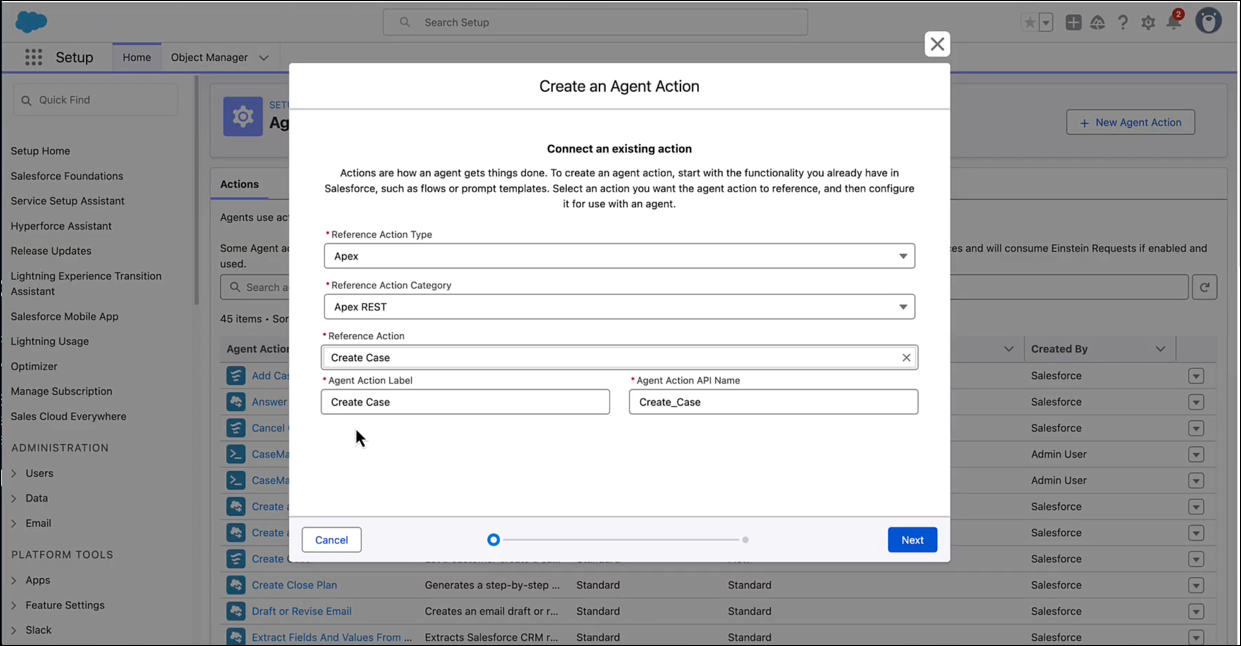Click the refresh list icon
Image resolution: width=1241 pixels, height=646 pixels.
pyautogui.click(x=1205, y=287)
